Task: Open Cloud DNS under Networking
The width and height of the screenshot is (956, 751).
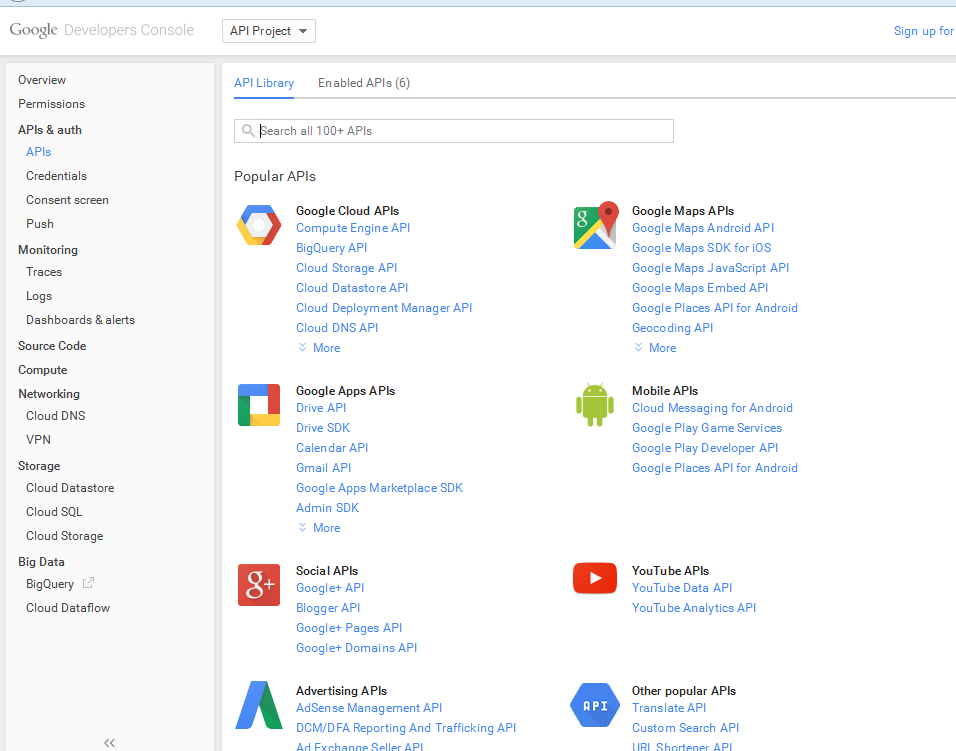Action: pyautogui.click(x=55, y=416)
